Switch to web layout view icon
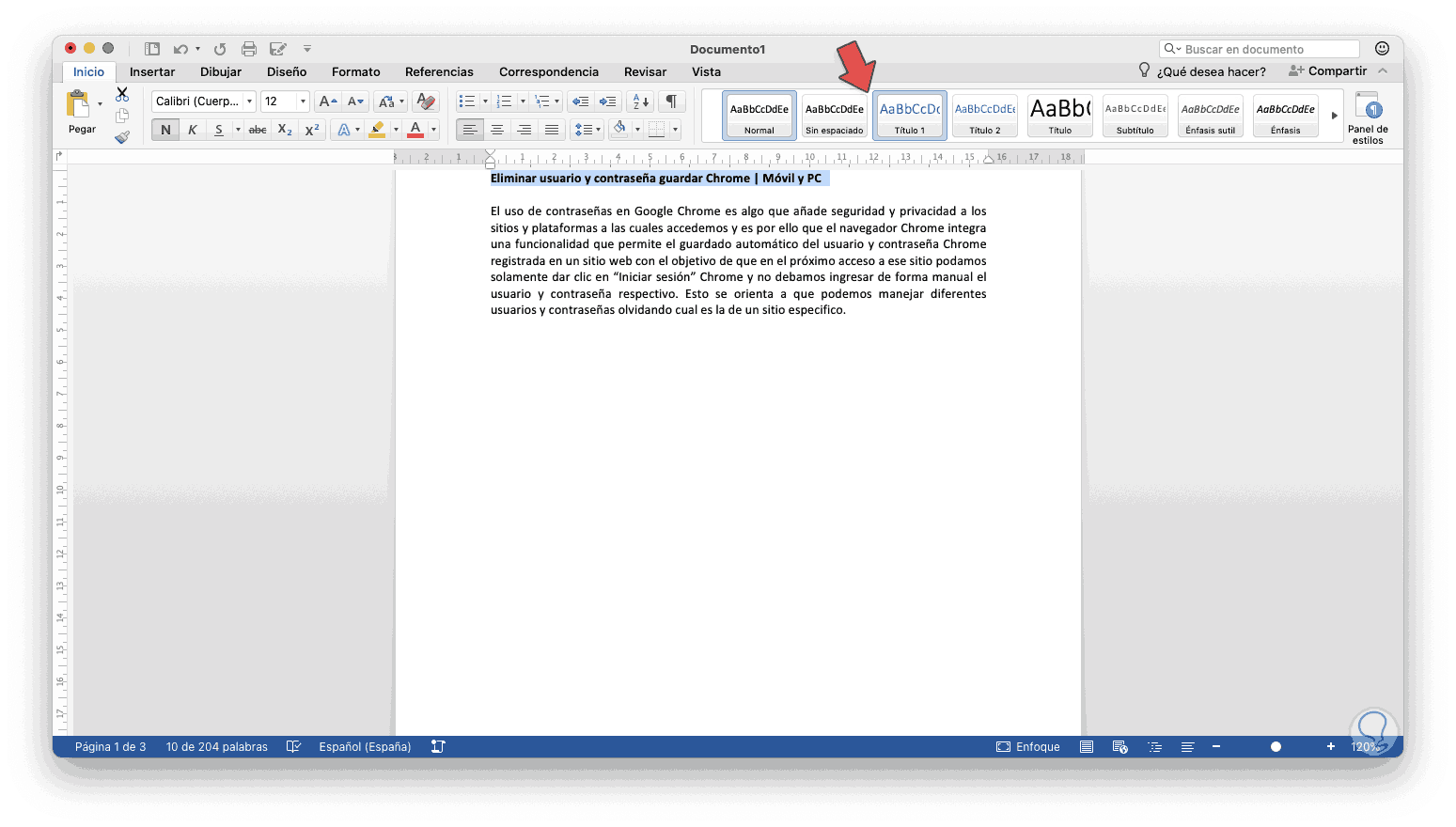The image size is (1456, 827). (1120, 747)
